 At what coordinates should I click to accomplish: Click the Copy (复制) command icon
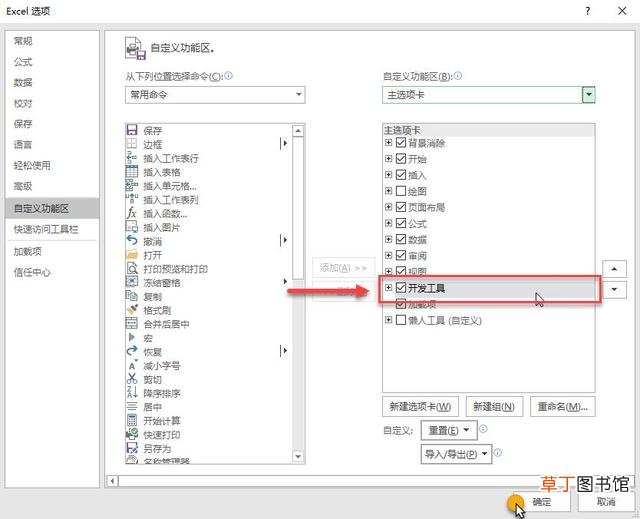click(132, 296)
